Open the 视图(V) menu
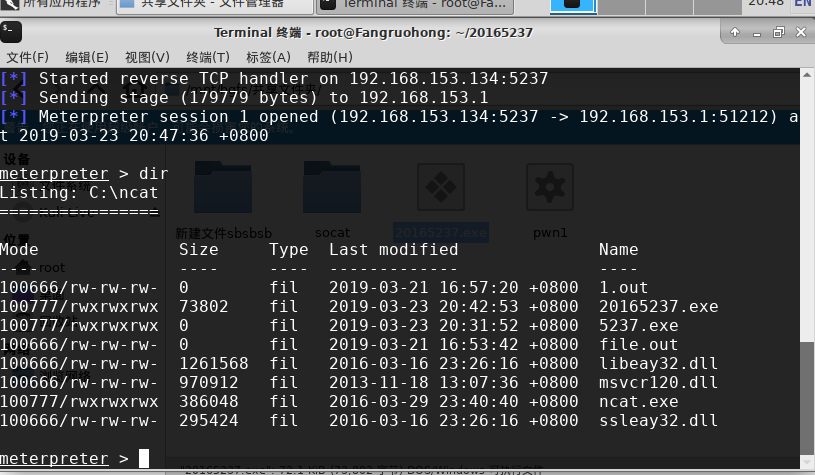The height and width of the screenshot is (475, 815). point(147,57)
